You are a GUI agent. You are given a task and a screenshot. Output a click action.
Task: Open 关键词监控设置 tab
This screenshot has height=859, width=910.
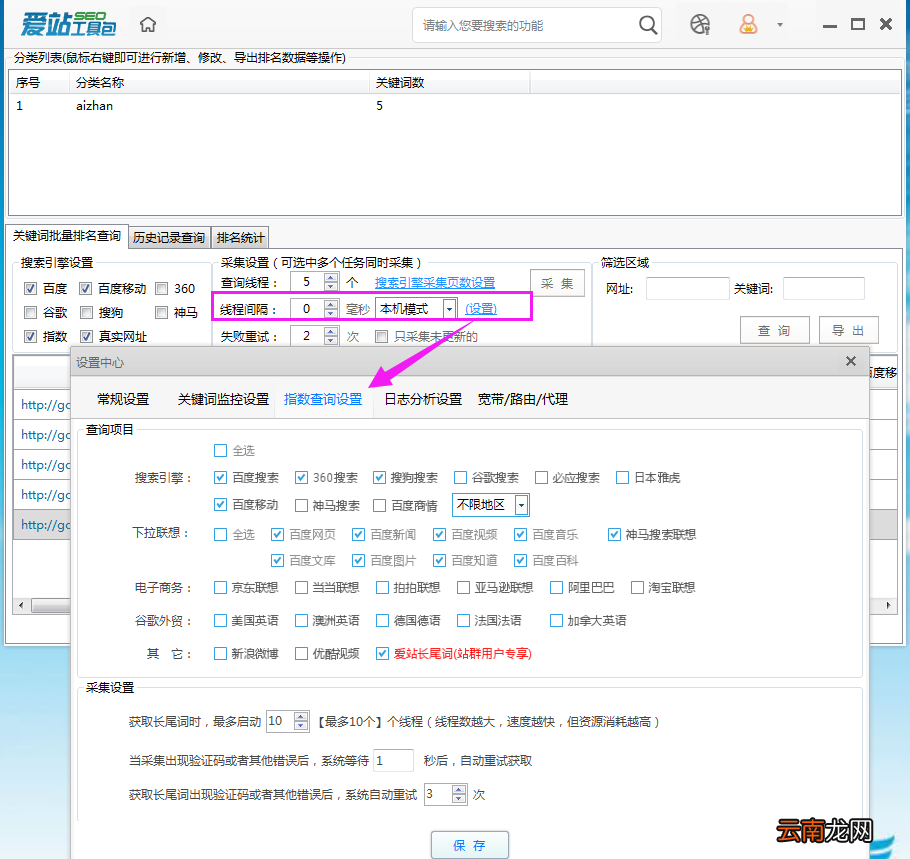tap(223, 399)
